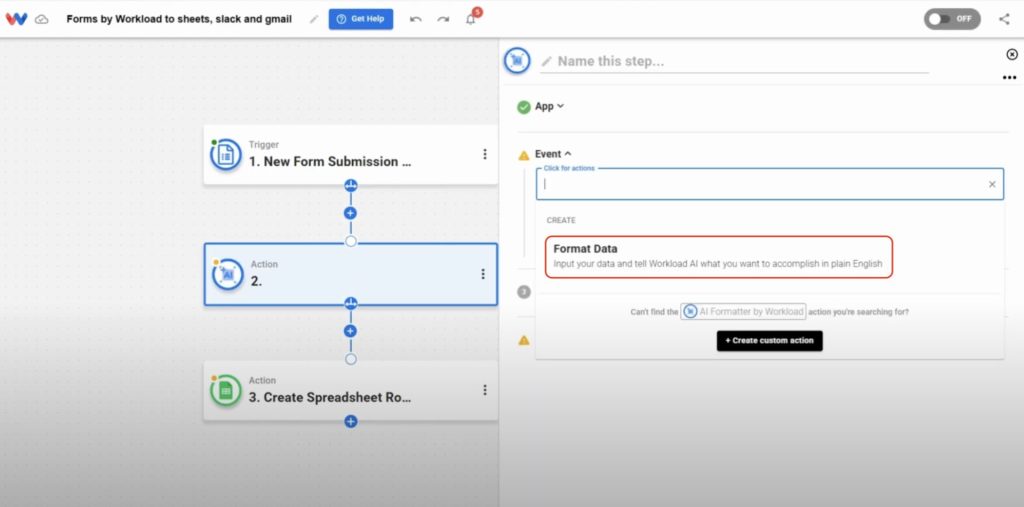Add a step between trigger and step 2

(x=351, y=213)
